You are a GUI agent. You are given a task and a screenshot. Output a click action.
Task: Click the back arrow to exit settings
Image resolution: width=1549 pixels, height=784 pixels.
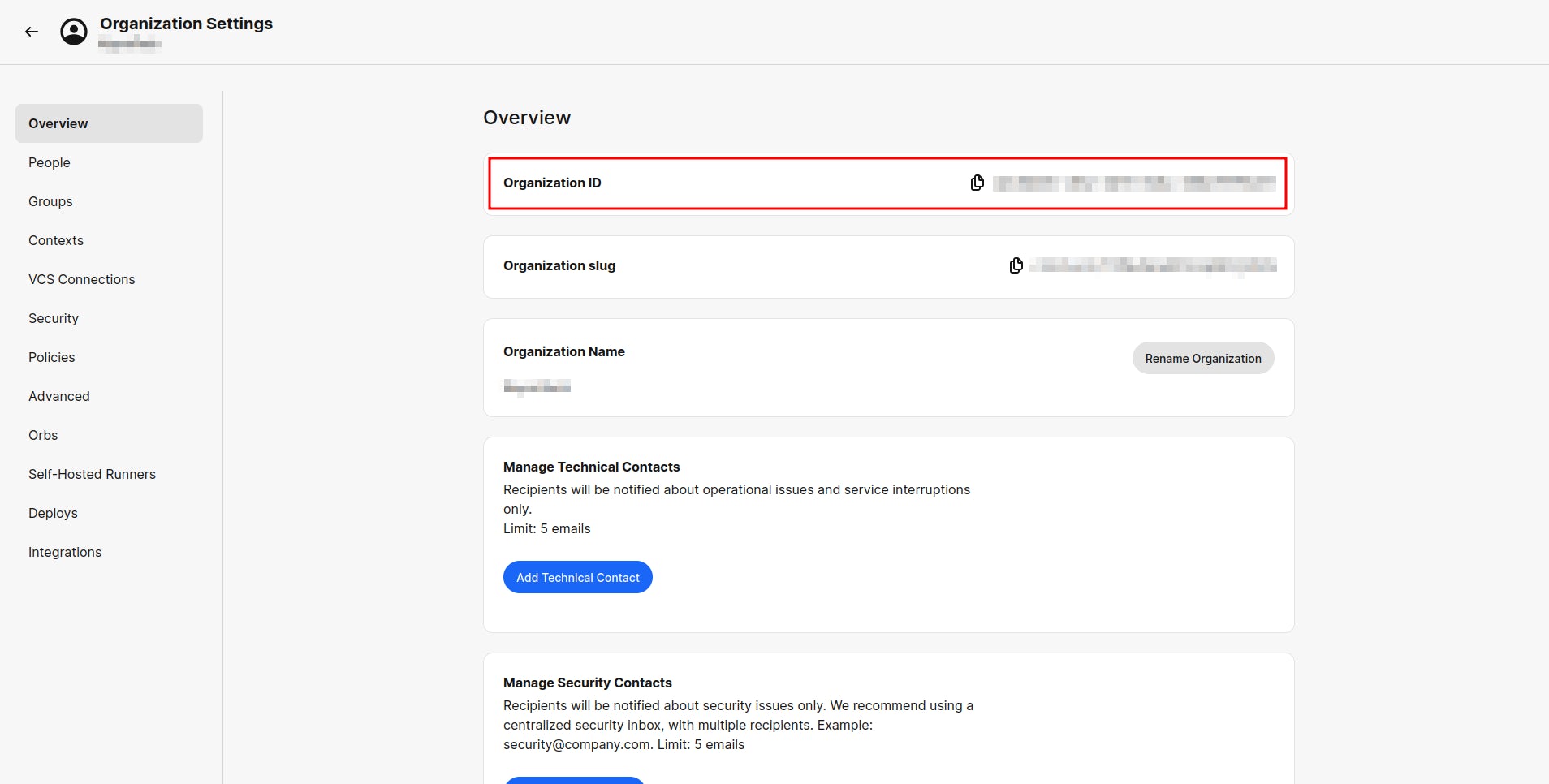[32, 31]
